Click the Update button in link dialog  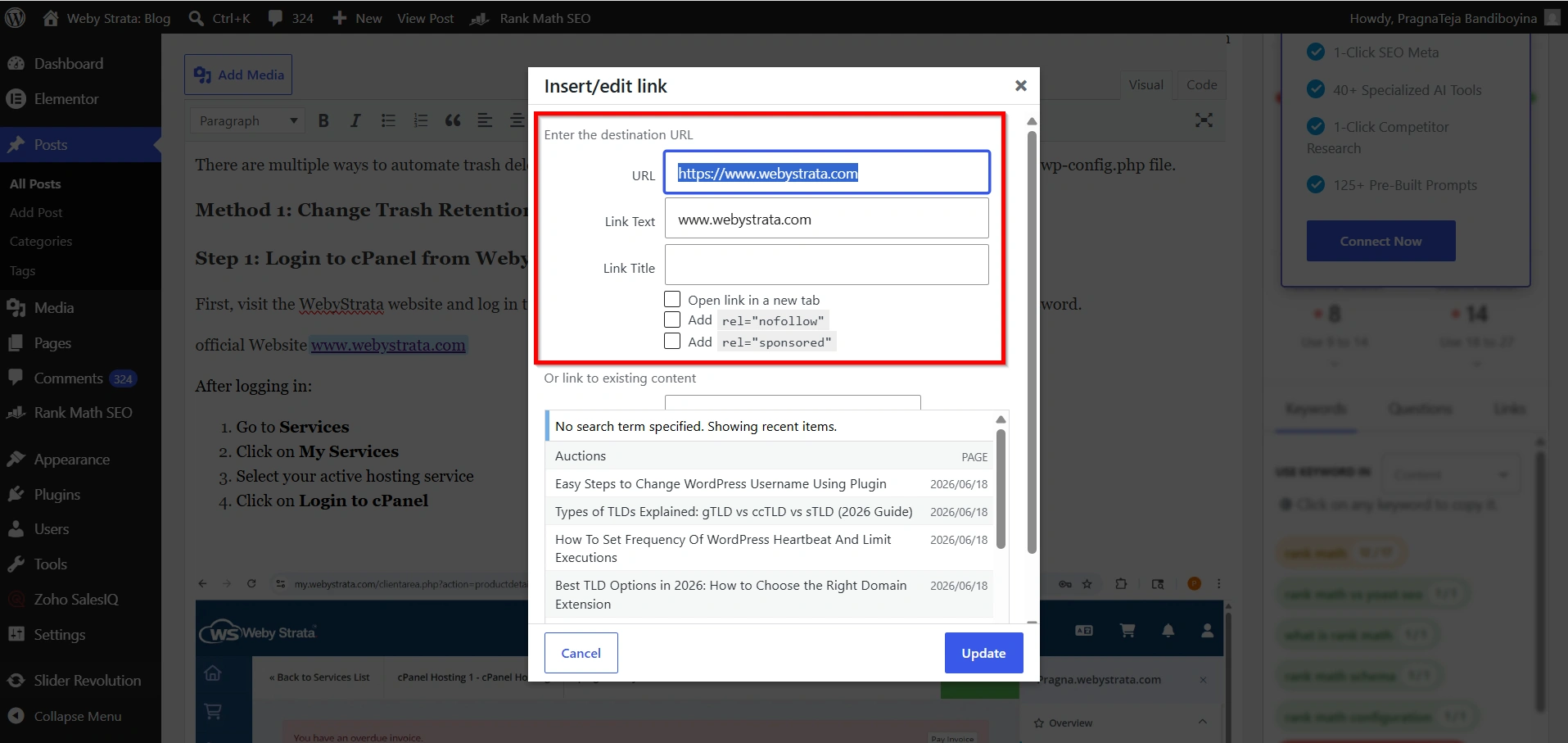[x=983, y=653]
